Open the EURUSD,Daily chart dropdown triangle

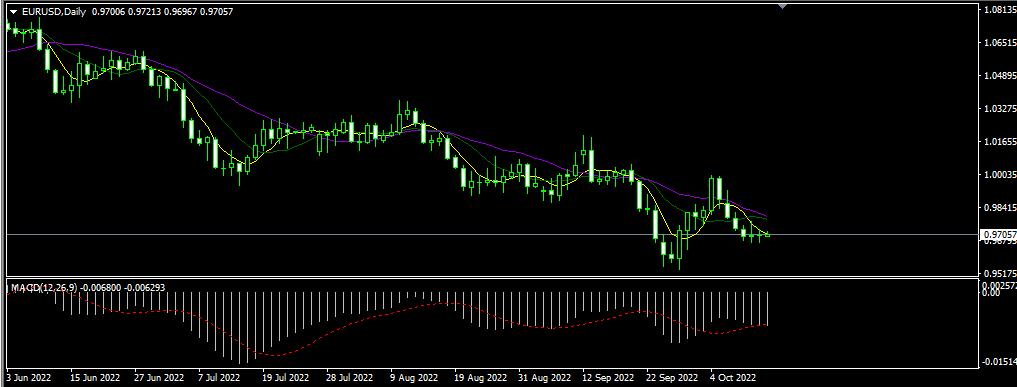coord(13,12)
